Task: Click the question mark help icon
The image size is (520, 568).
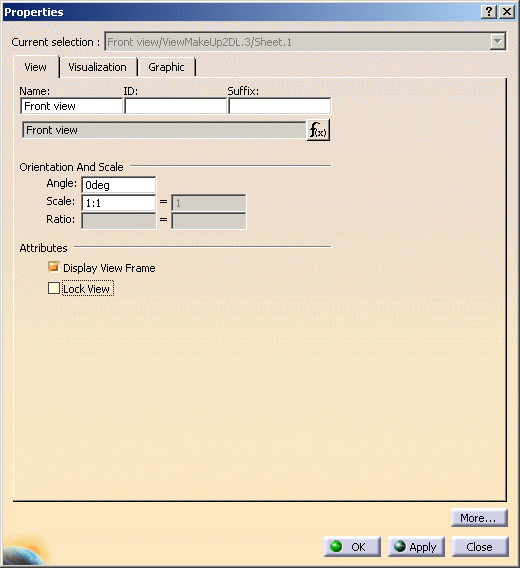Action: click(489, 12)
